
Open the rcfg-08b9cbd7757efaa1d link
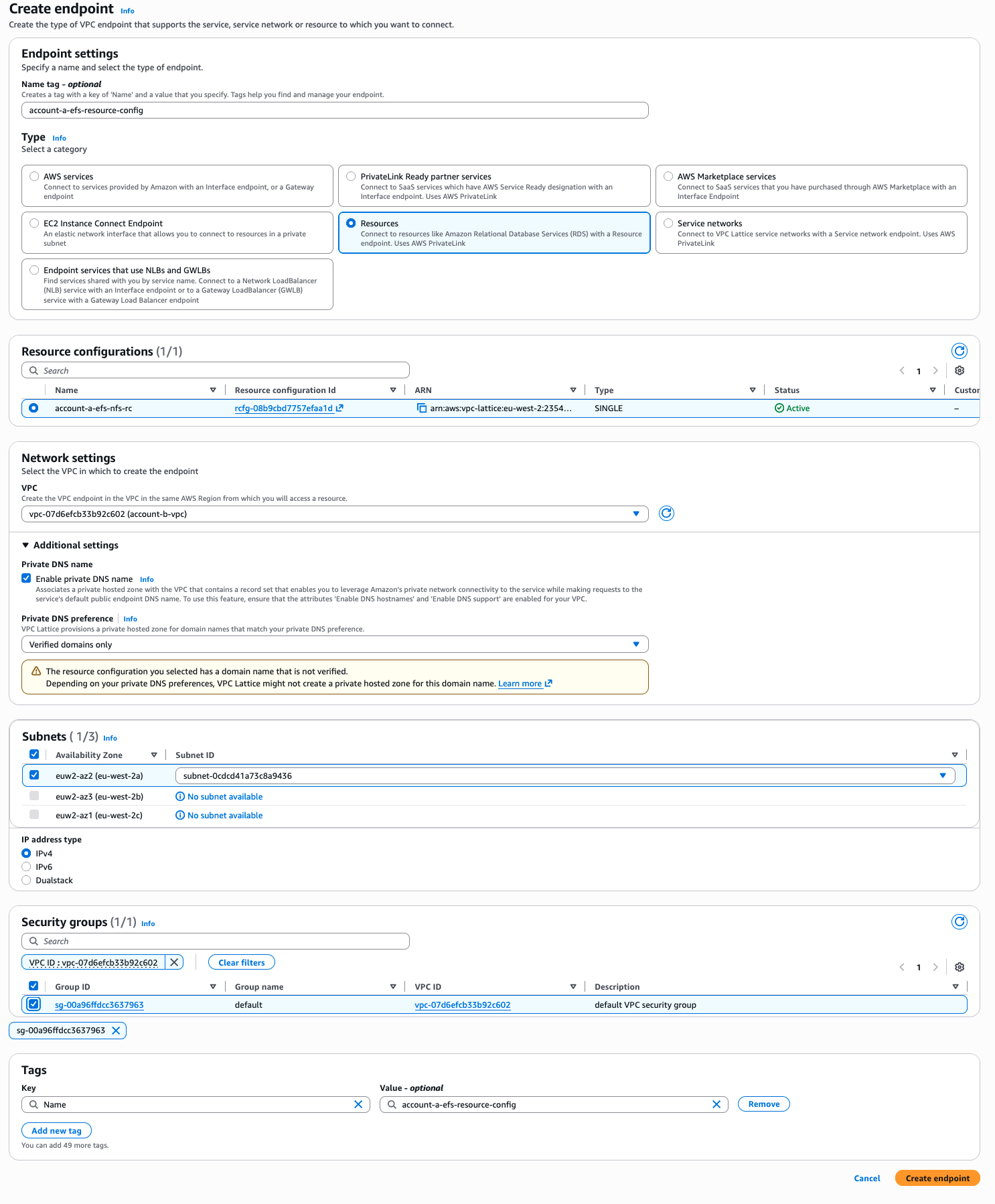tap(284, 408)
